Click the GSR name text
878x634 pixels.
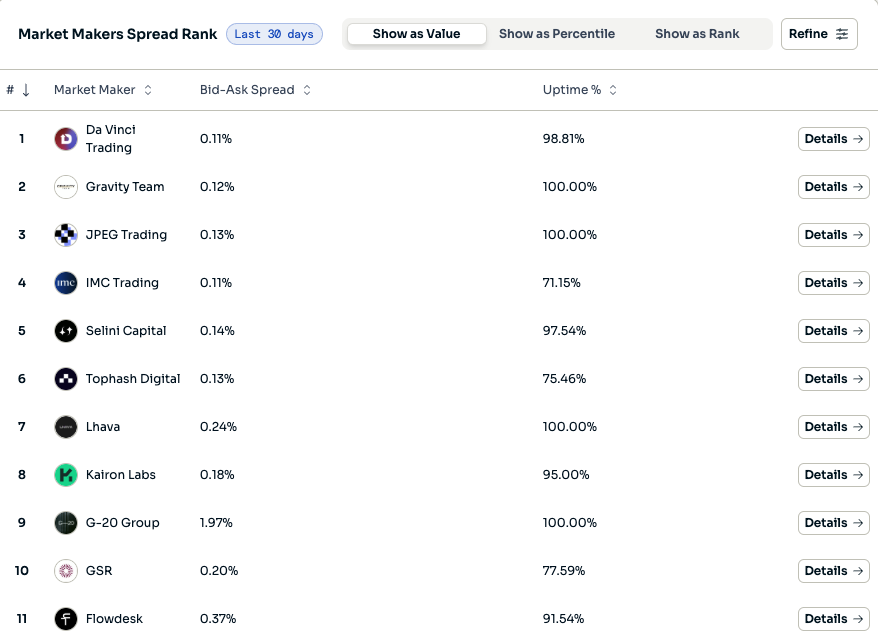pyautogui.click(x=99, y=571)
